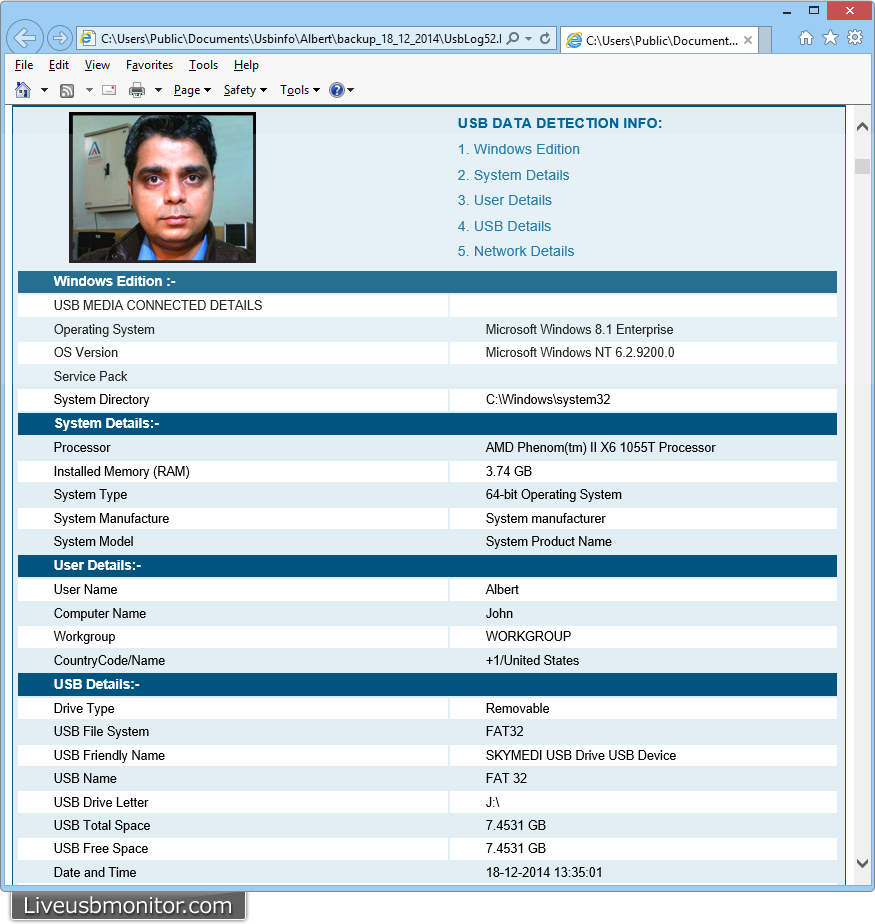Click the 'Microsoft Windows 8.1 Enterprise' value

point(579,329)
